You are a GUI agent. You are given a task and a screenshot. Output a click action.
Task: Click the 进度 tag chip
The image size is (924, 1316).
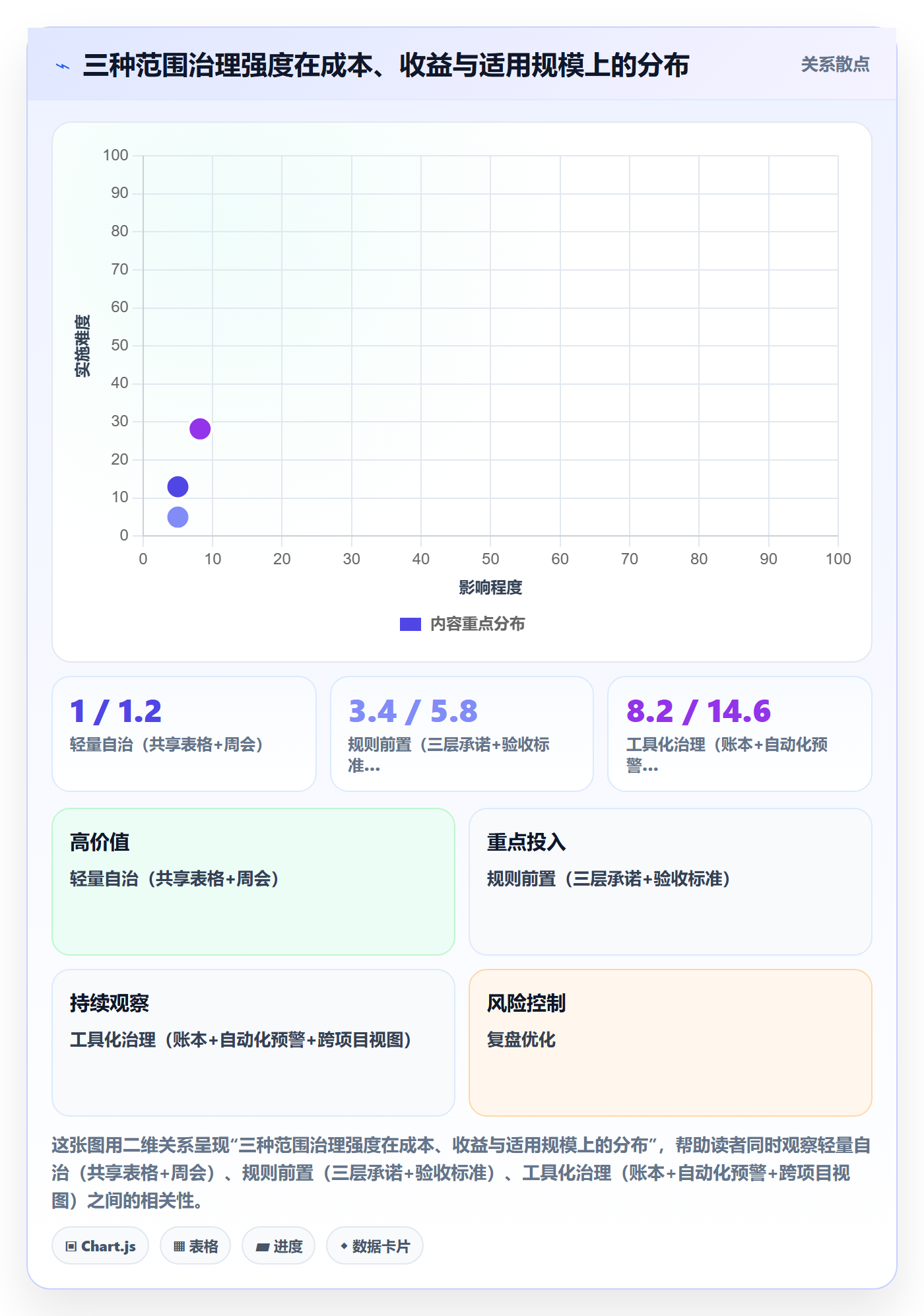[279, 1246]
